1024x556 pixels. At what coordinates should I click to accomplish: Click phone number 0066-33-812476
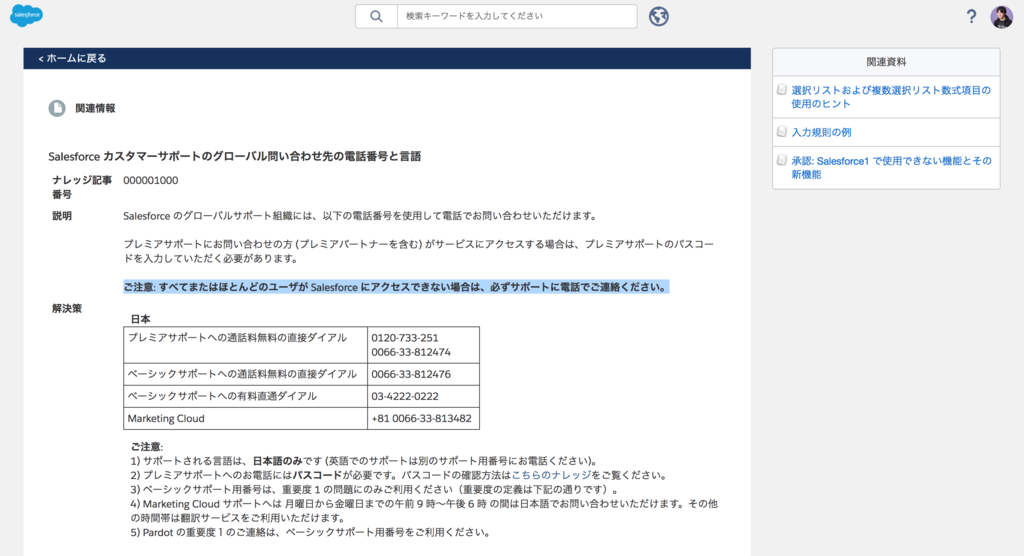click(x=411, y=374)
